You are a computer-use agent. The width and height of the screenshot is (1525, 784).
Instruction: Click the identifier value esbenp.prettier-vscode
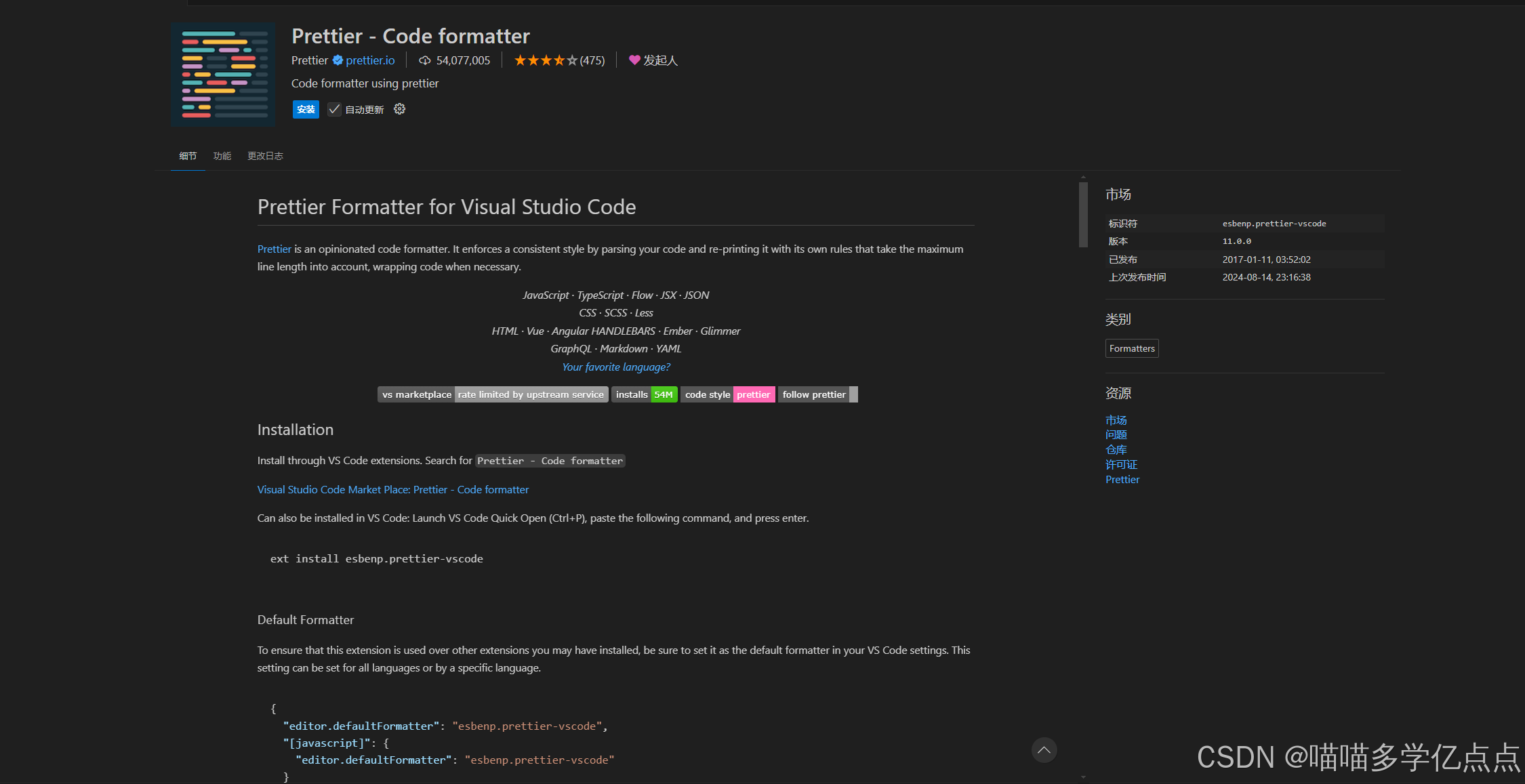1274,224
